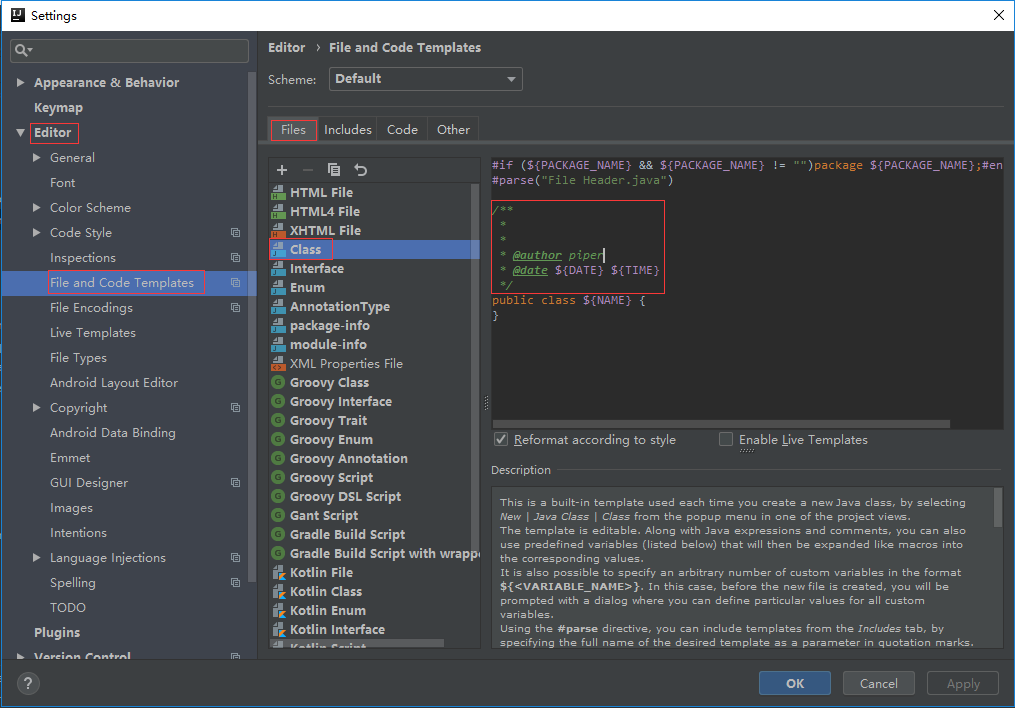Switch to the Includes tab
Viewport: 1015px width, 708px height.
pos(348,129)
